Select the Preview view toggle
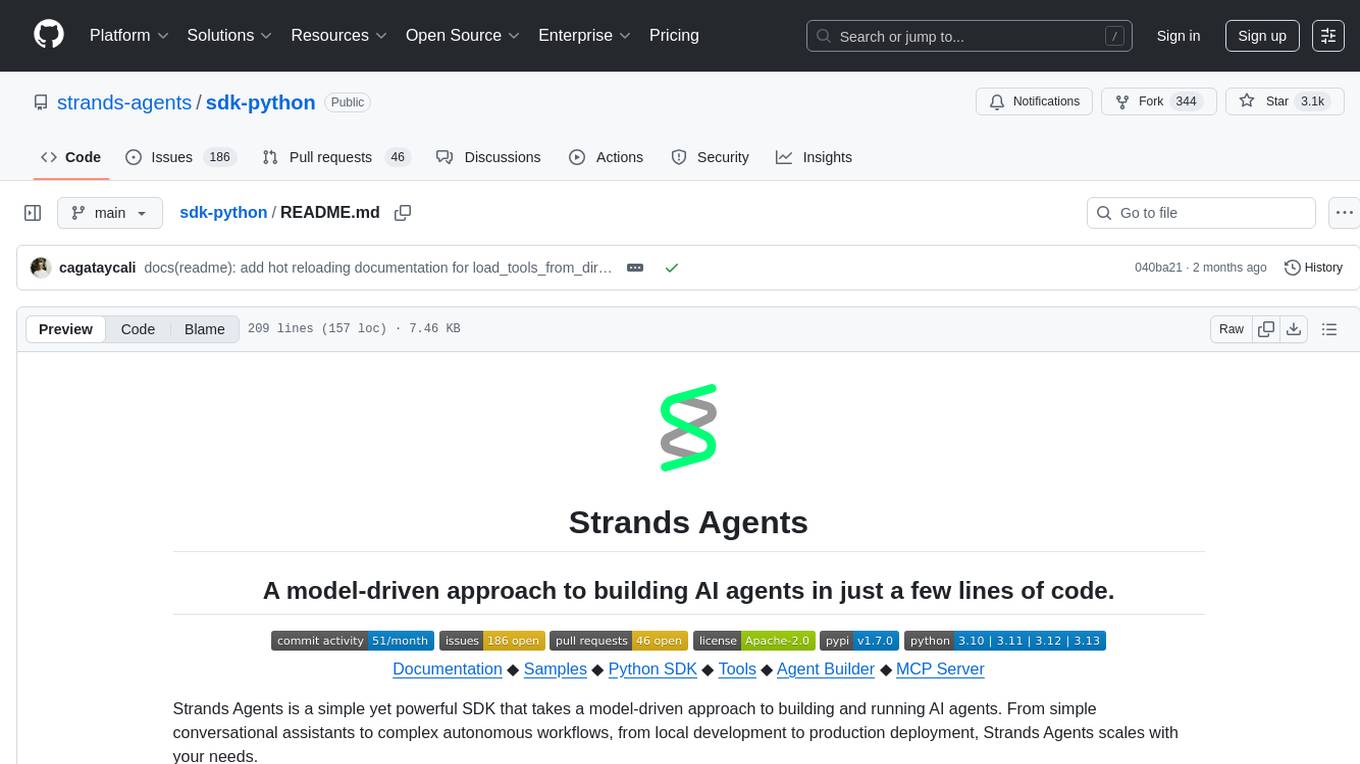 click(66, 329)
